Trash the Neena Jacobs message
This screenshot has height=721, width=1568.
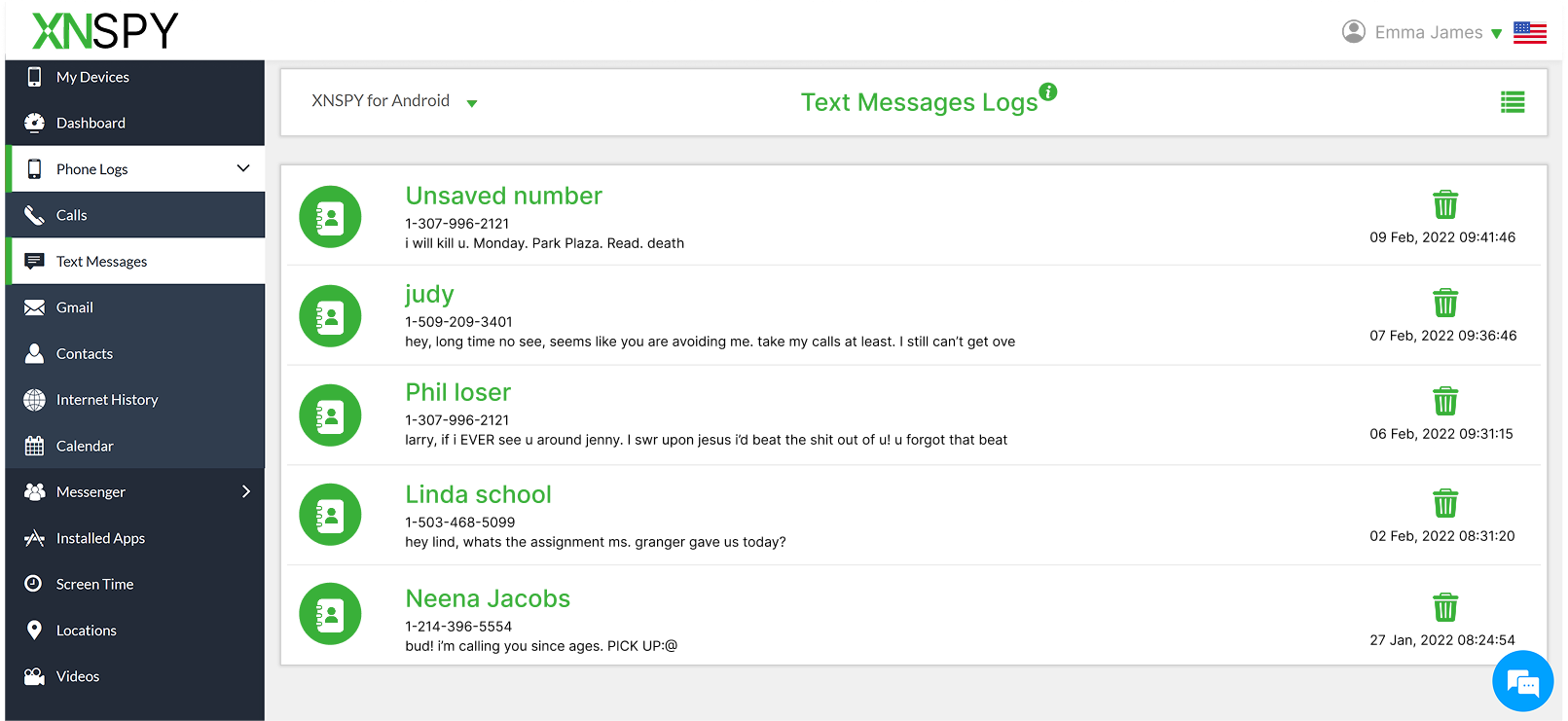(1444, 608)
